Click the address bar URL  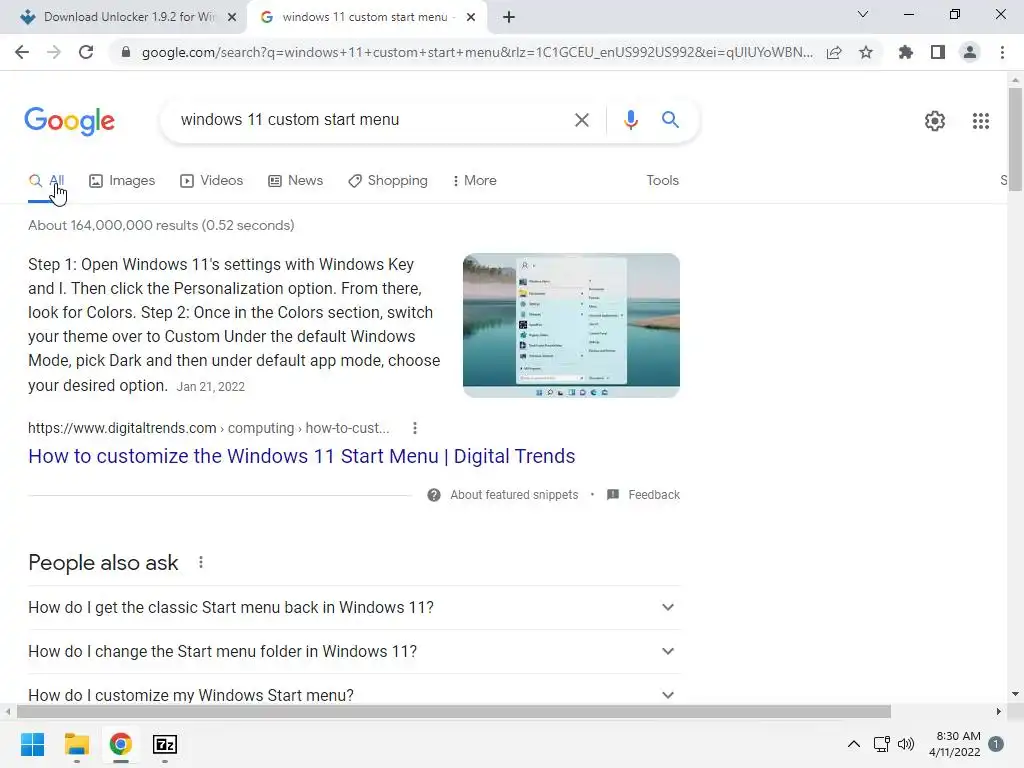(x=477, y=52)
